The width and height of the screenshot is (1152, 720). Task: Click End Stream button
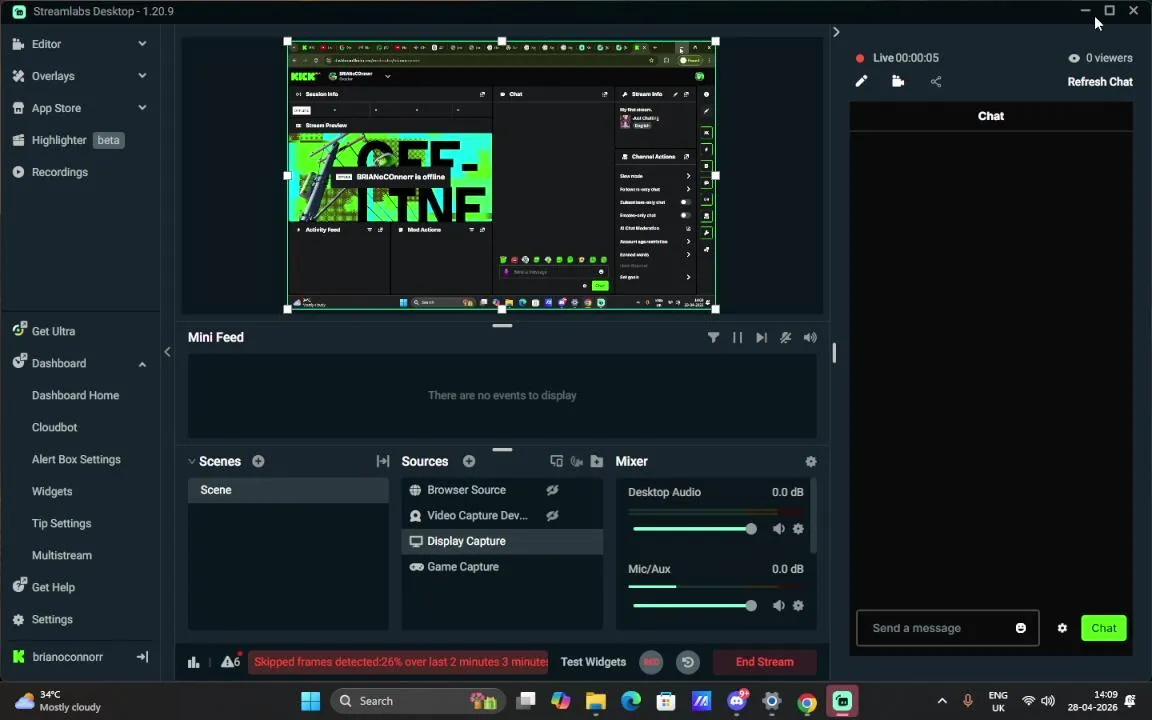pyautogui.click(x=765, y=662)
